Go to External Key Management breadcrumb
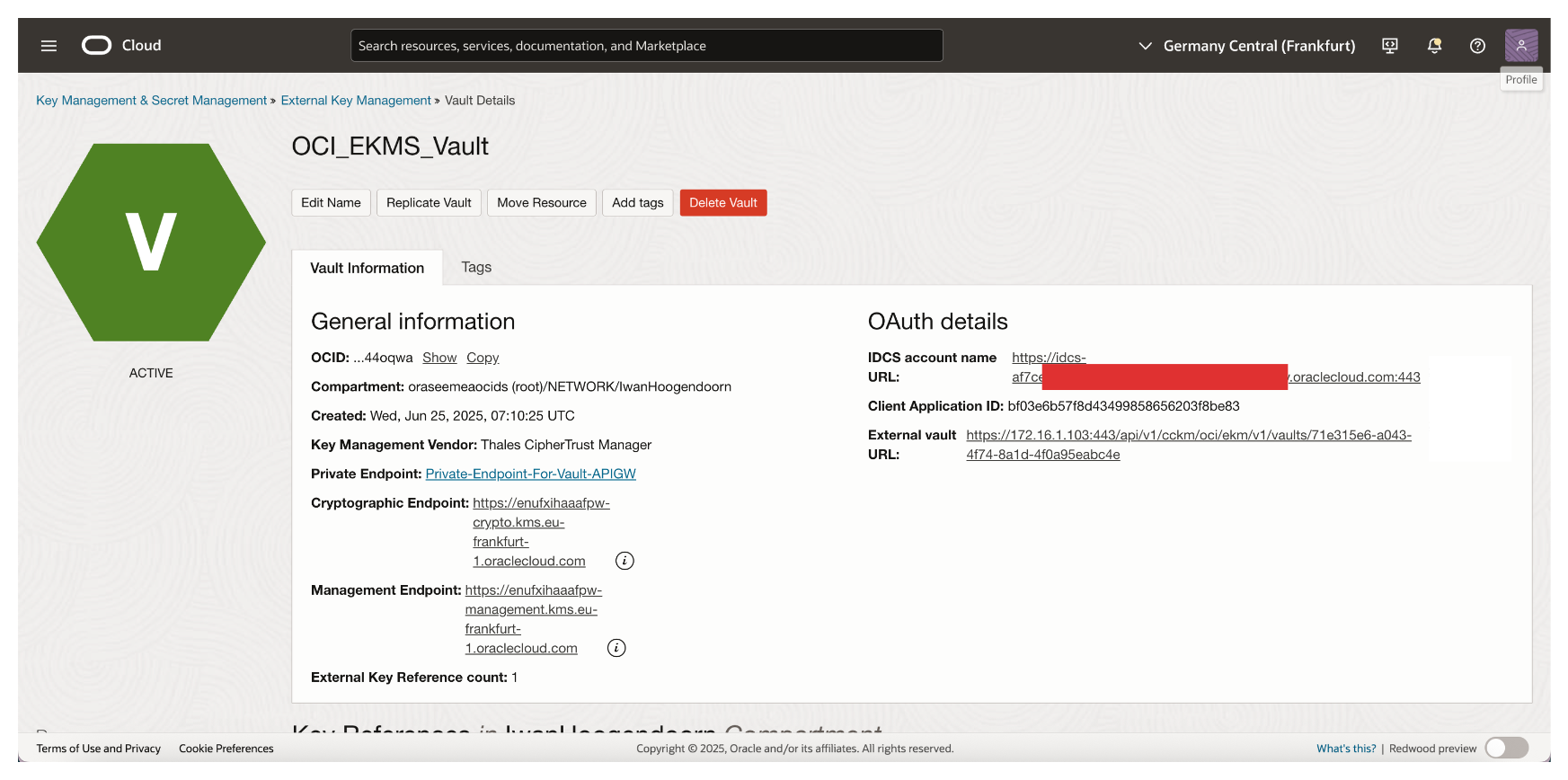1568x780 pixels. [356, 101]
